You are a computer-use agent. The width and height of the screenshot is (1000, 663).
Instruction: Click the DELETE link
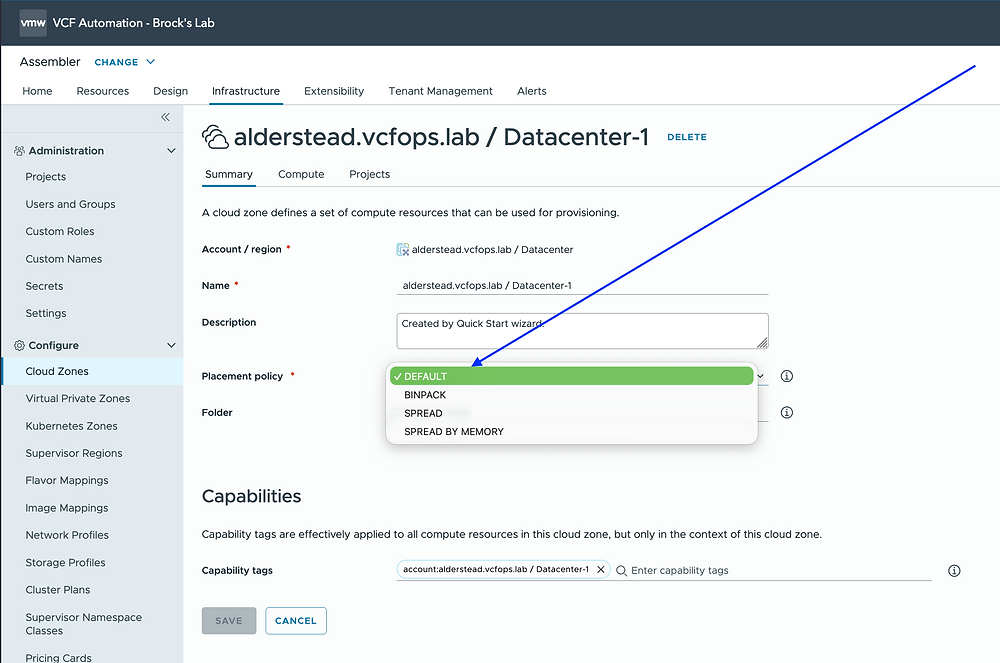[687, 137]
